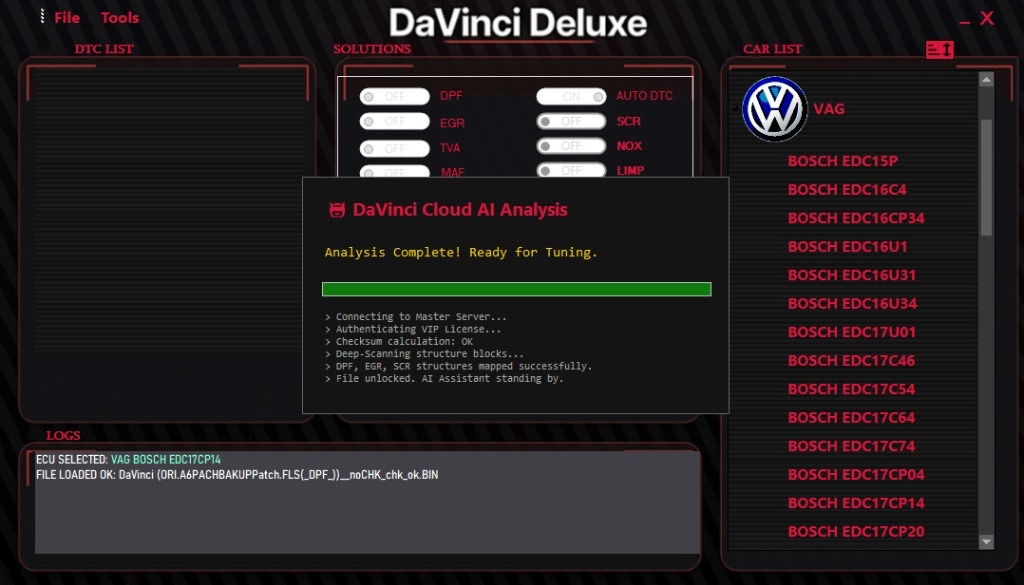Image resolution: width=1024 pixels, height=585 pixels.
Task: Select BOSCH EDC16C4 in car list
Action: pyautogui.click(x=847, y=190)
